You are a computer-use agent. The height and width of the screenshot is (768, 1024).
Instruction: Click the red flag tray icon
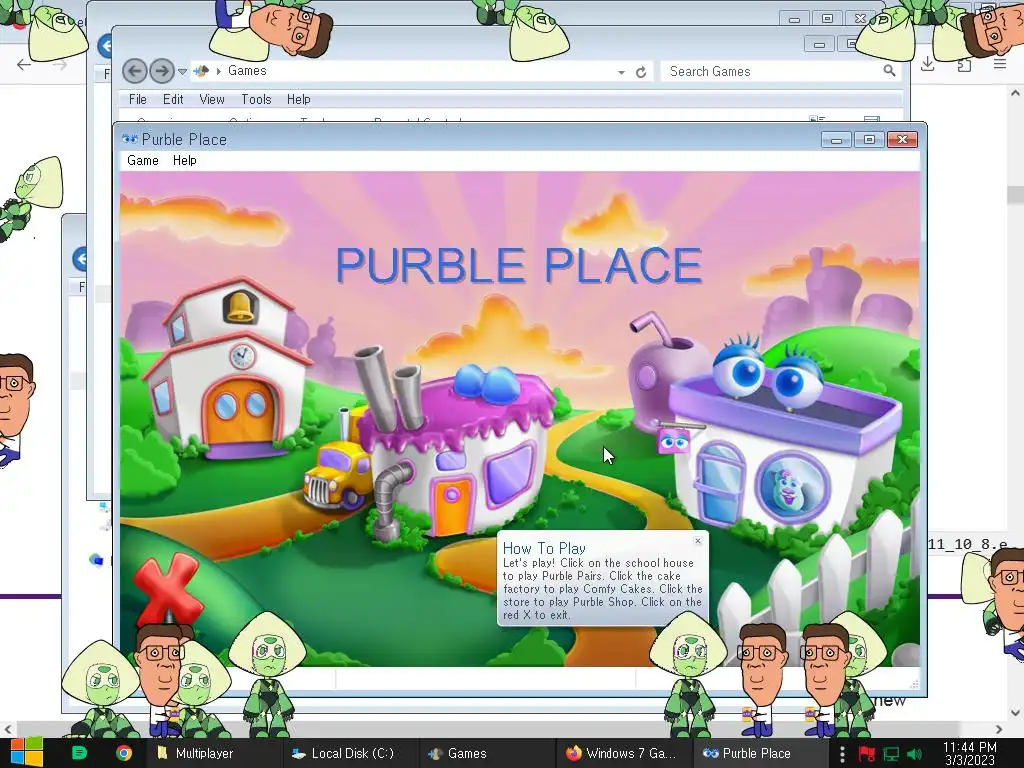click(867, 754)
